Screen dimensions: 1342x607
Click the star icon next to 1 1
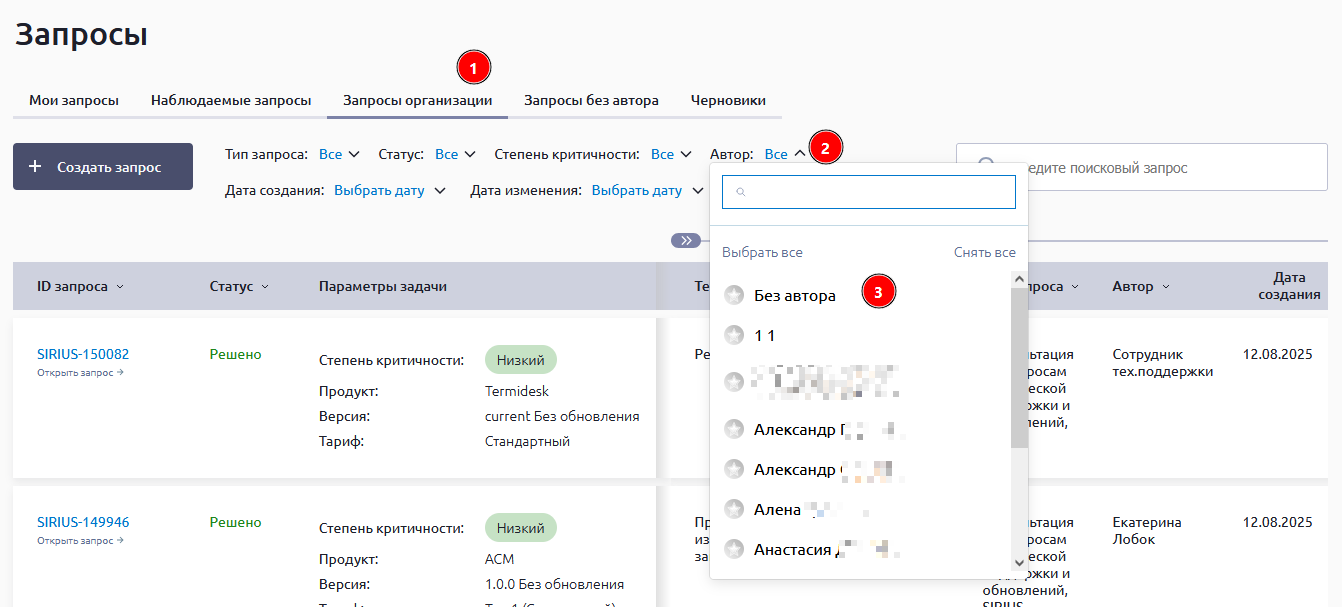[x=734, y=335]
